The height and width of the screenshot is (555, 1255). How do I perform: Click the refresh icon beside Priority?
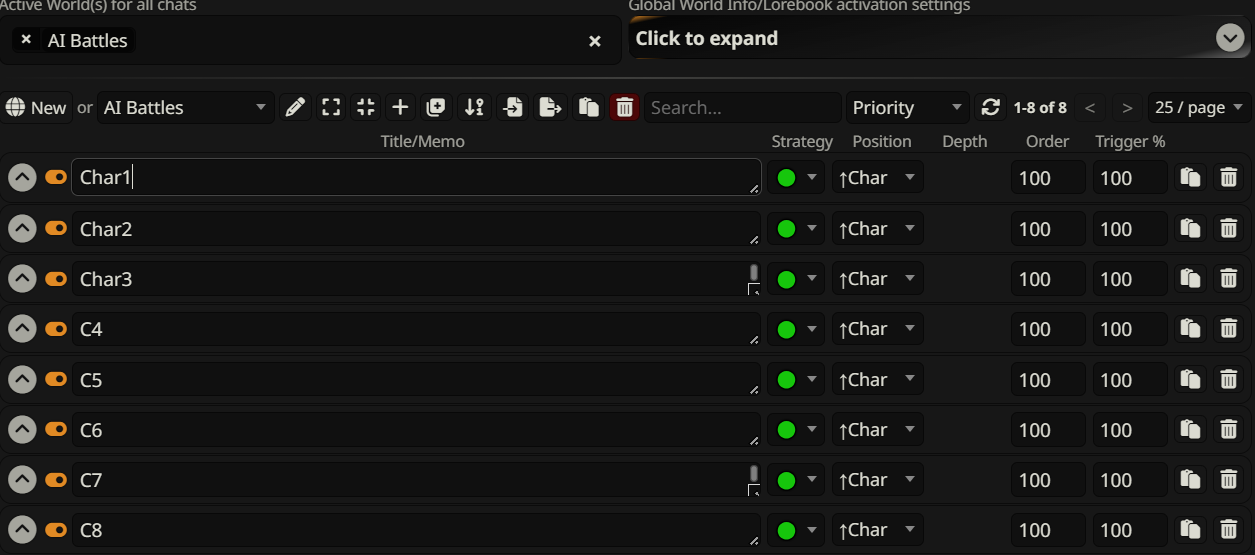tap(991, 108)
